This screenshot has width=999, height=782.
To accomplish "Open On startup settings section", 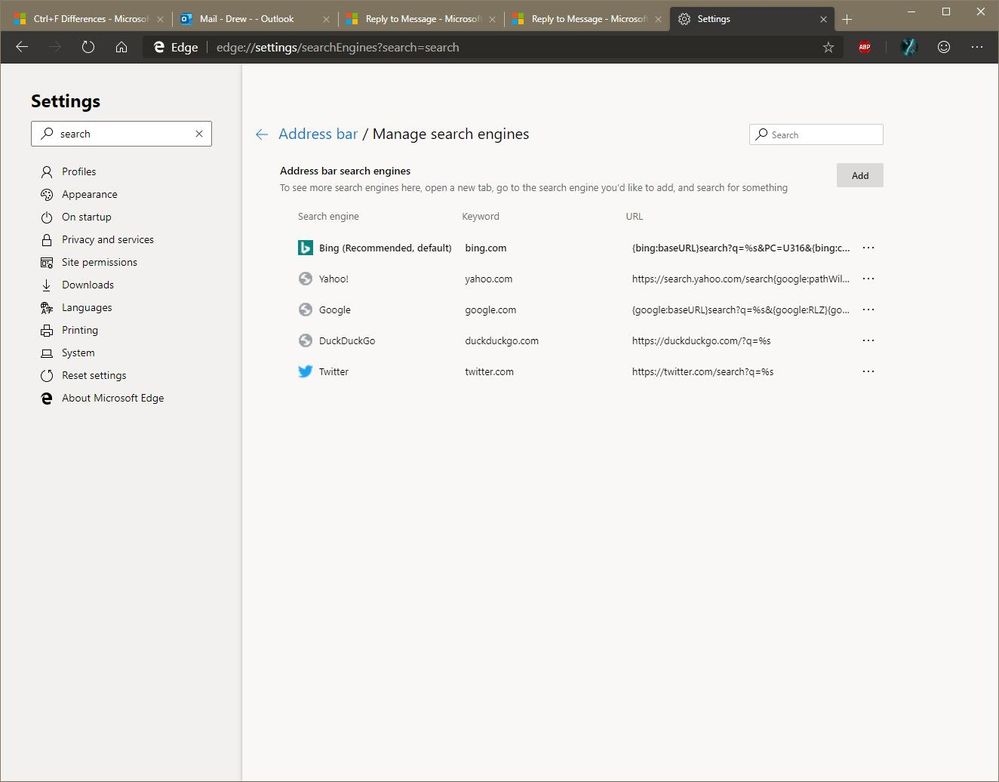I will coord(76,217).
